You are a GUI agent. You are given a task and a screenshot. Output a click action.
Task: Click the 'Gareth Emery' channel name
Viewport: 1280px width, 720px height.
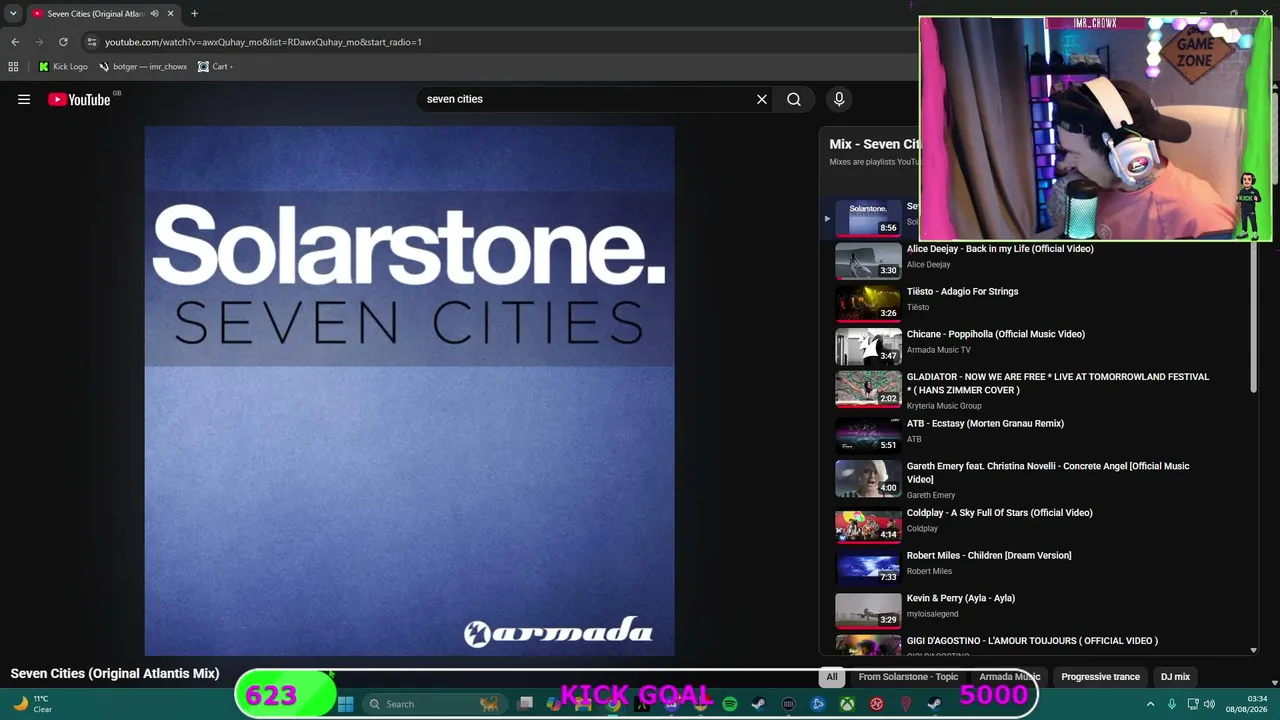(x=931, y=495)
